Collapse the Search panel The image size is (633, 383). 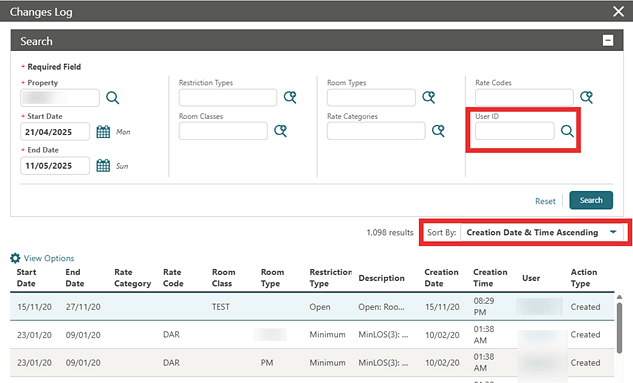pyautogui.click(x=608, y=40)
